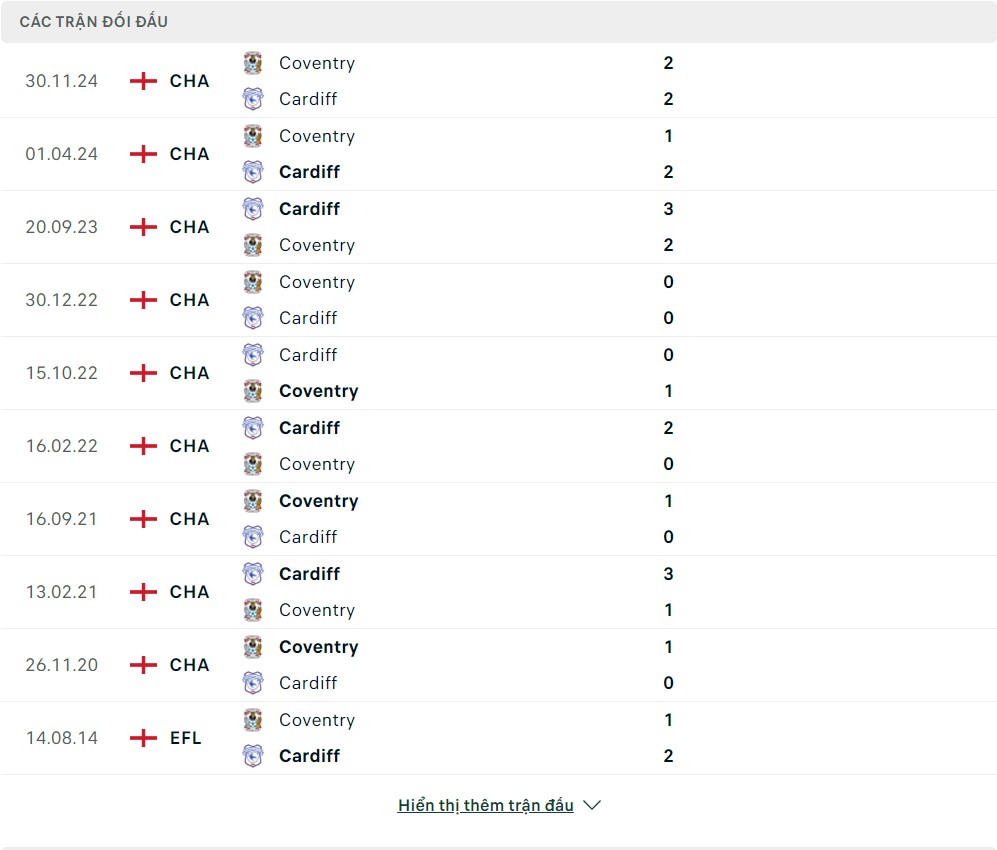This screenshot has width=997, height=850.
Task: Click England flag for 16.02.22 match
Action: tap(144, 446)
